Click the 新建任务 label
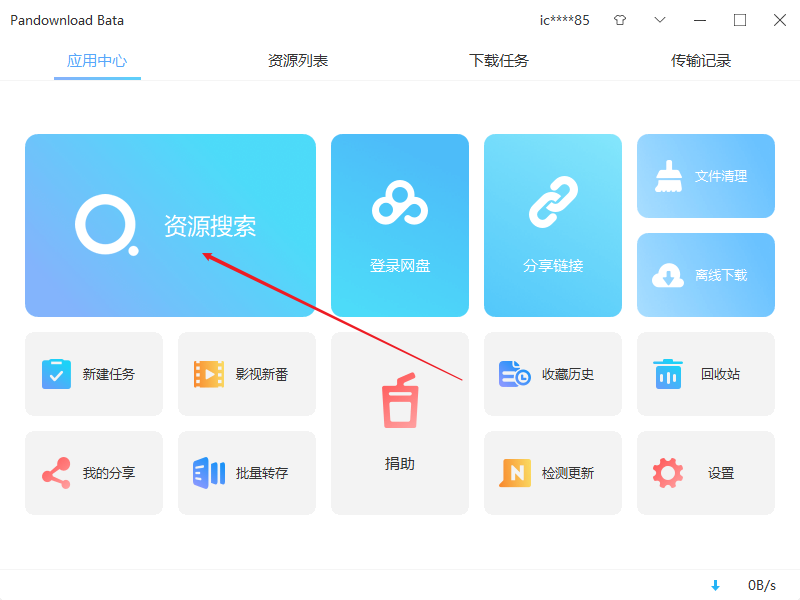Viewport: 800px width, 600px height. 109,374
